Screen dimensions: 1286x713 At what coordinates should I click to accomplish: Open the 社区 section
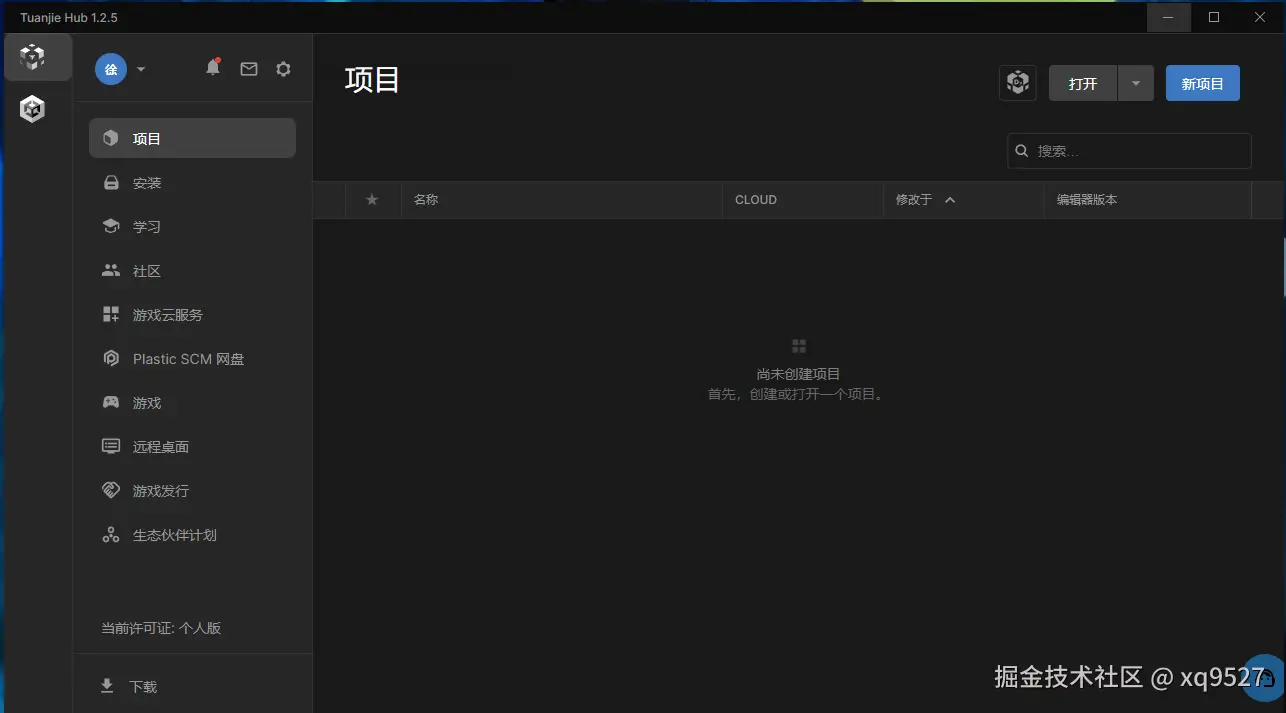[192, 271]
